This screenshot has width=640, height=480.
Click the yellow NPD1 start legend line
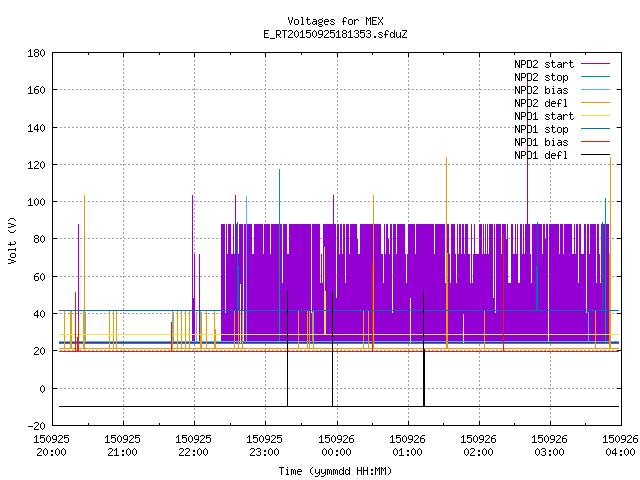[595, 116]
